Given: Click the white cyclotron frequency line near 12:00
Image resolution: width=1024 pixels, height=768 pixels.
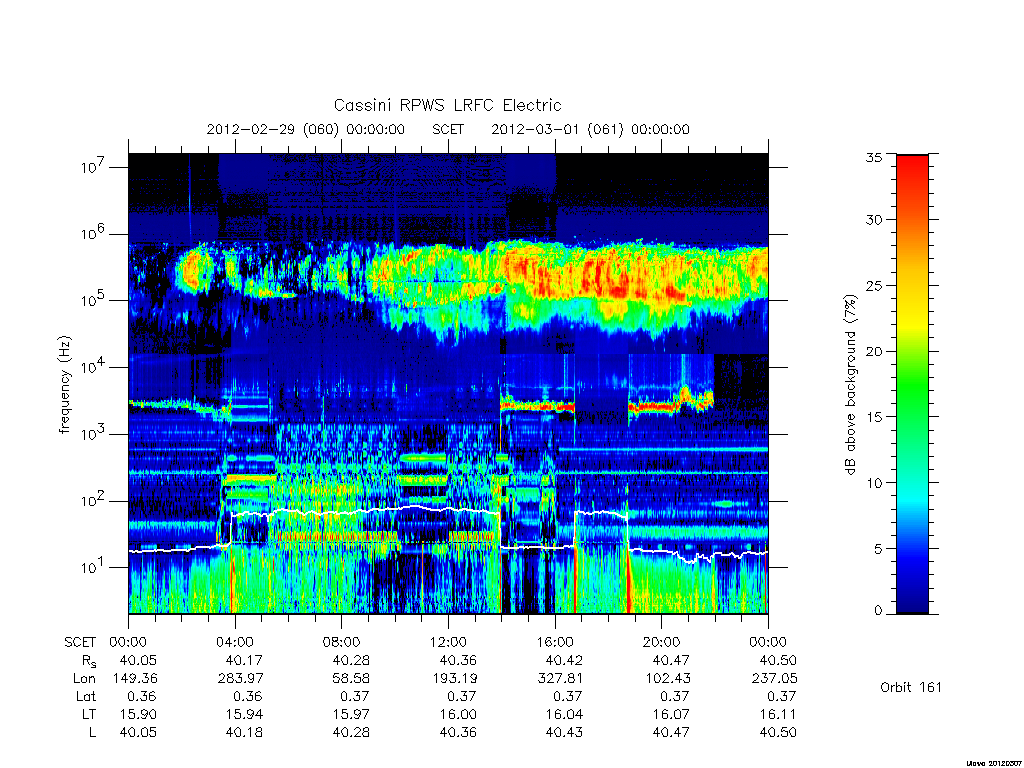Looking at the screenshot, I should click(x=448, y=509).
